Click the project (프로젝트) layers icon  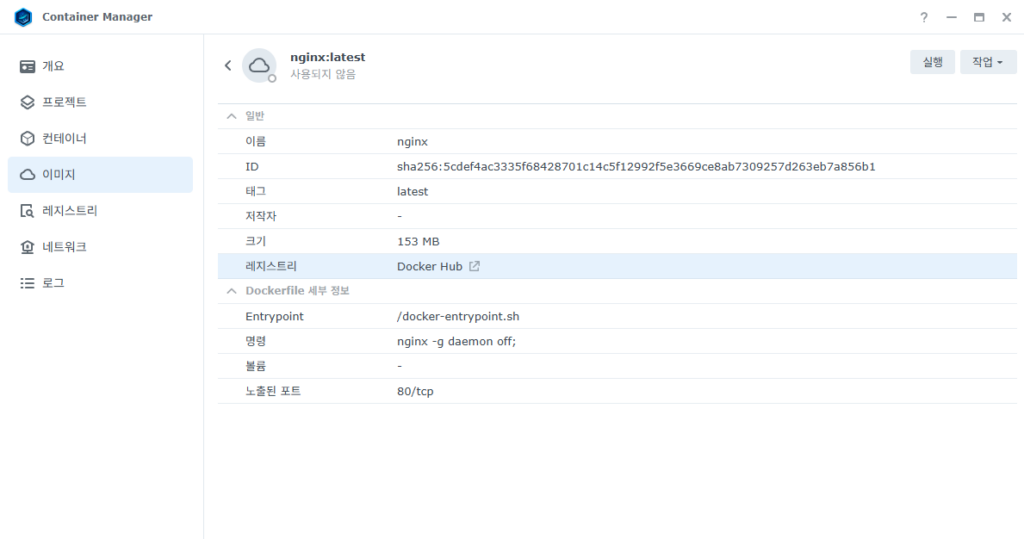click(x=28, y=102)
